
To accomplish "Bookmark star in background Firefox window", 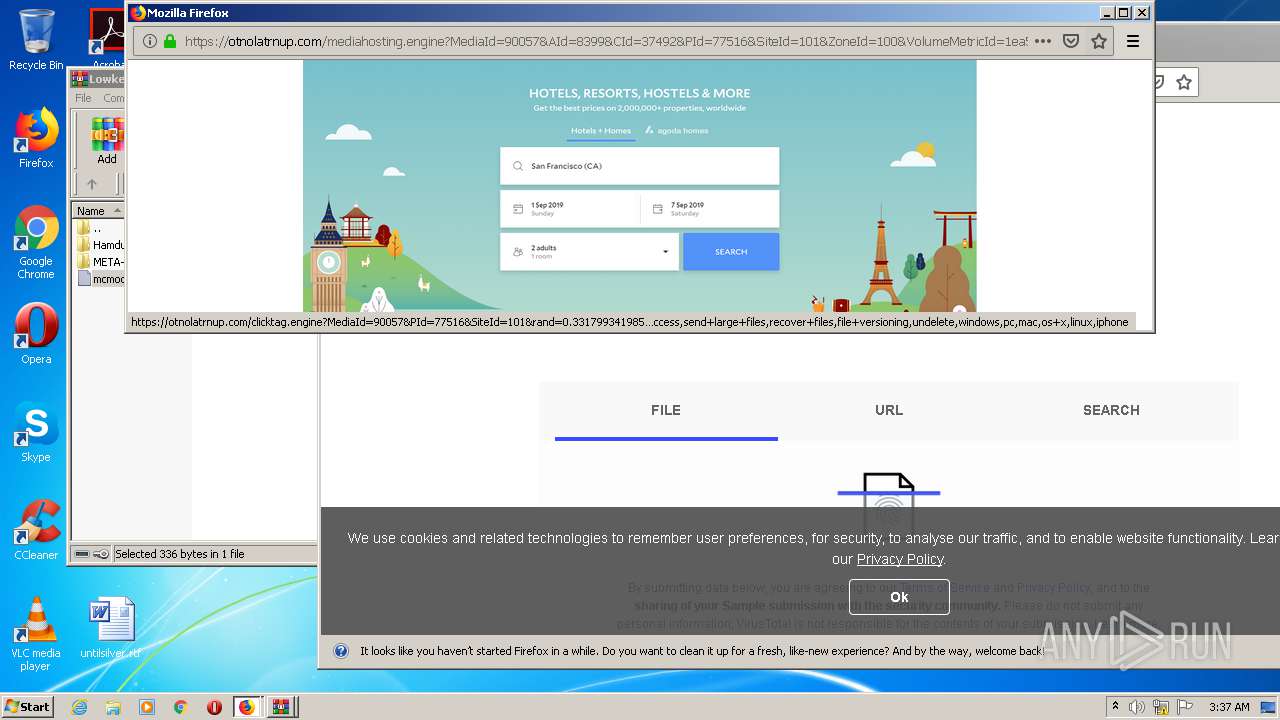I will point(1184,82).
